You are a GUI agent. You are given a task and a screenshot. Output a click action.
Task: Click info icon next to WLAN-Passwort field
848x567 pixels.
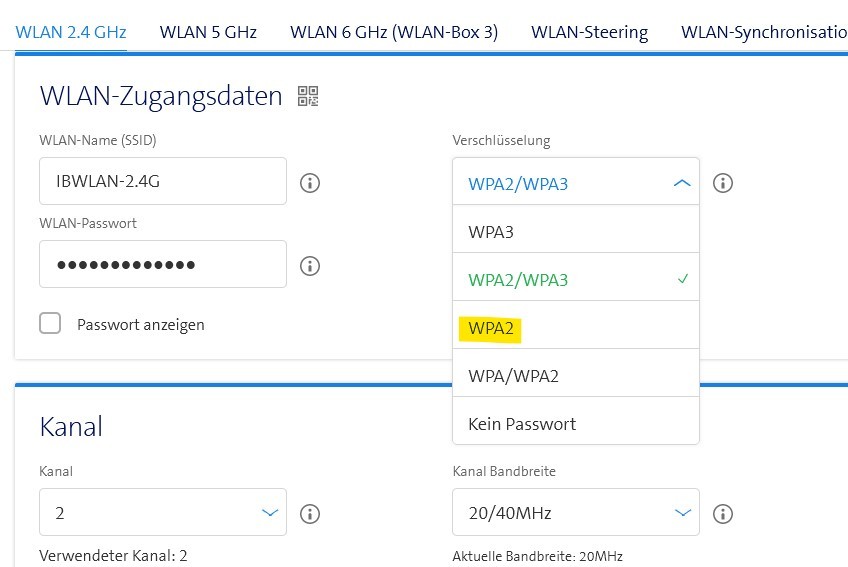coord(310,266)
